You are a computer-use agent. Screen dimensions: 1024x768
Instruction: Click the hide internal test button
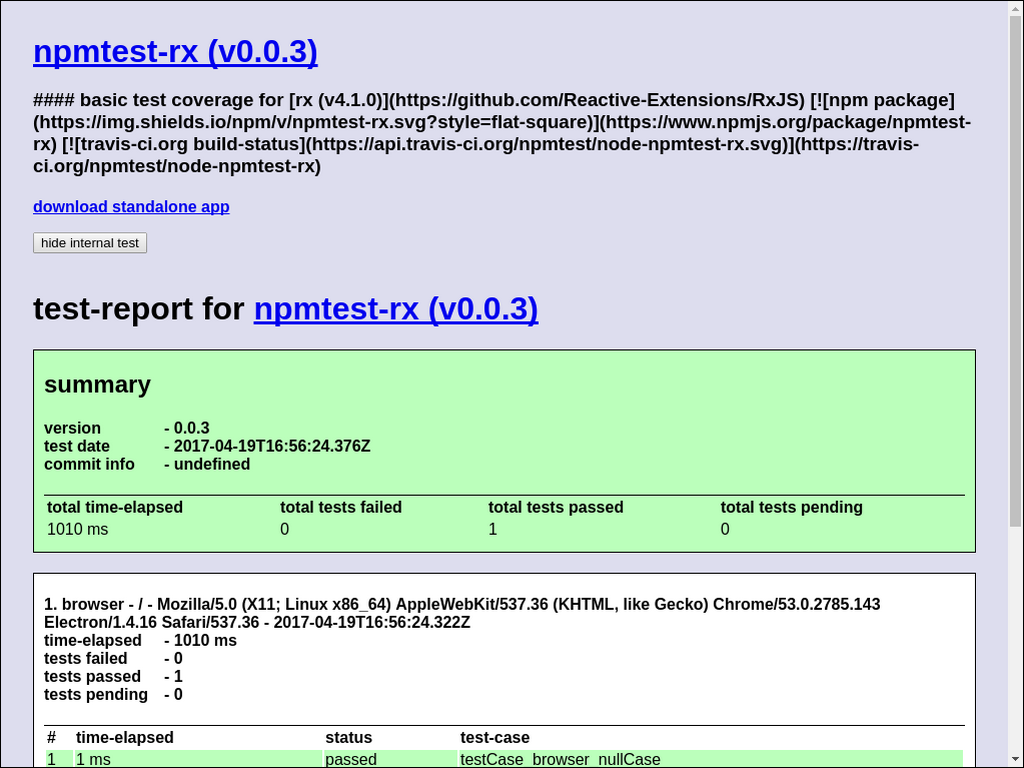pyautogui.click(x=90, y=243)
